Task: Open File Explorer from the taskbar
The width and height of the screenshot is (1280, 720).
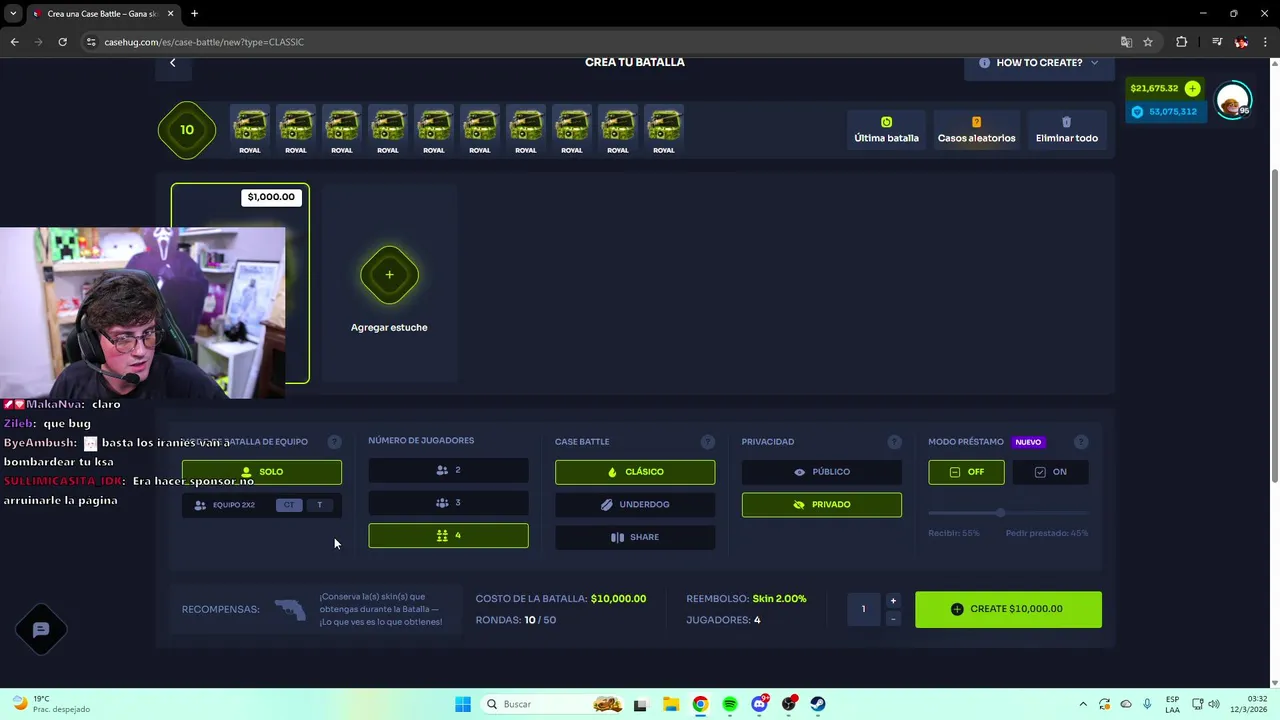Action: click(670, 704)
